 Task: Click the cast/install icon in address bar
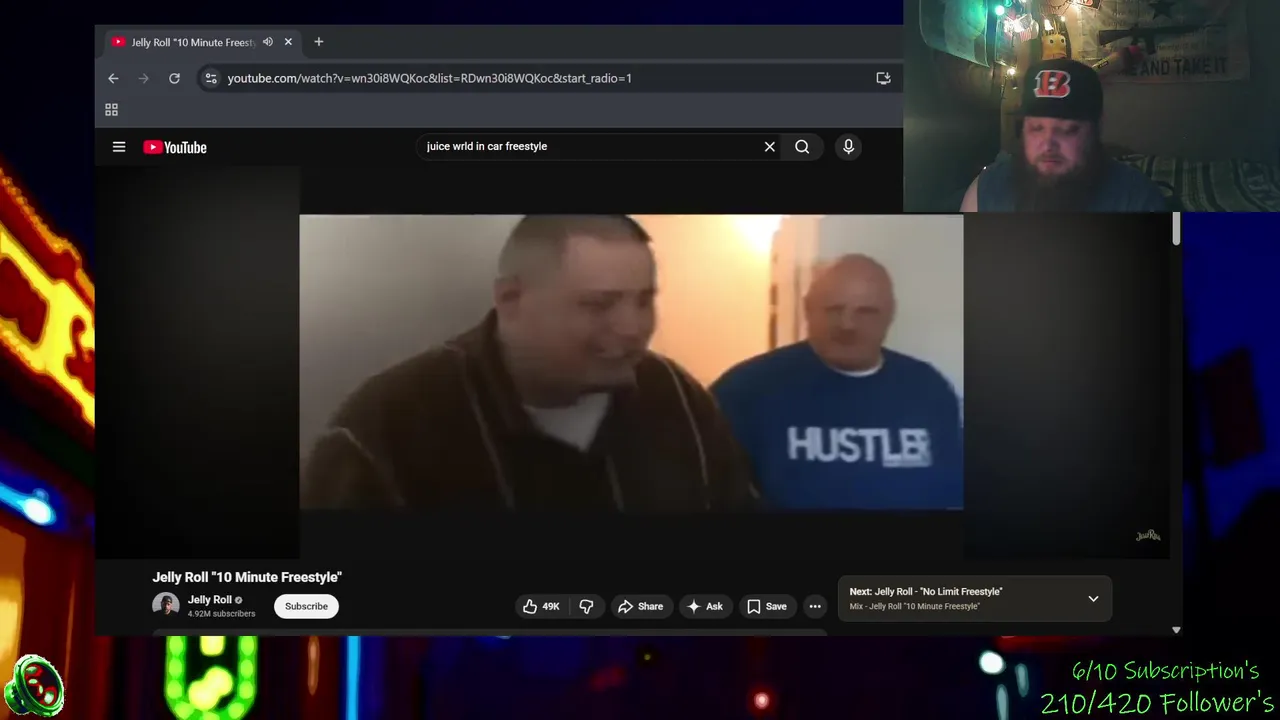click(x=883, y=78)
